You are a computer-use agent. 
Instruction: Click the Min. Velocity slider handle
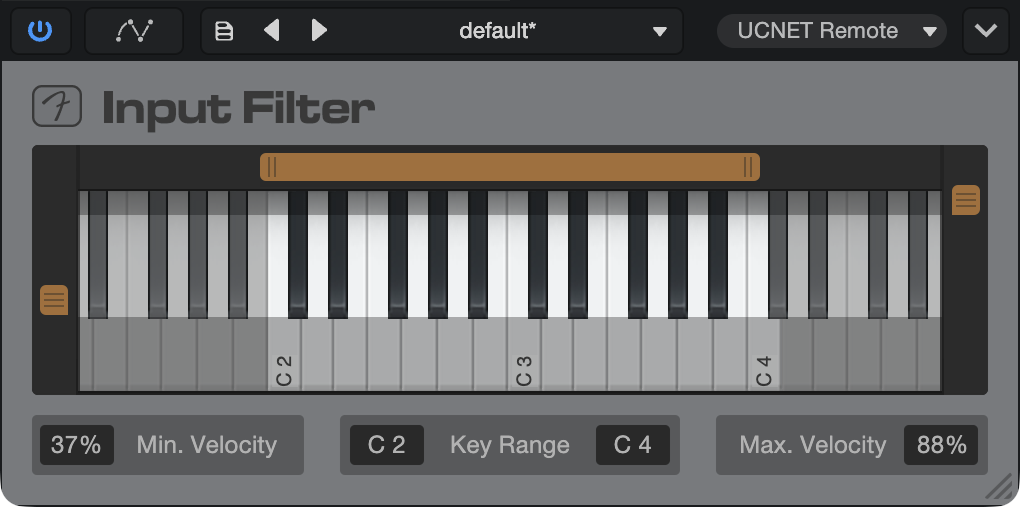click(x=54, y=300)
